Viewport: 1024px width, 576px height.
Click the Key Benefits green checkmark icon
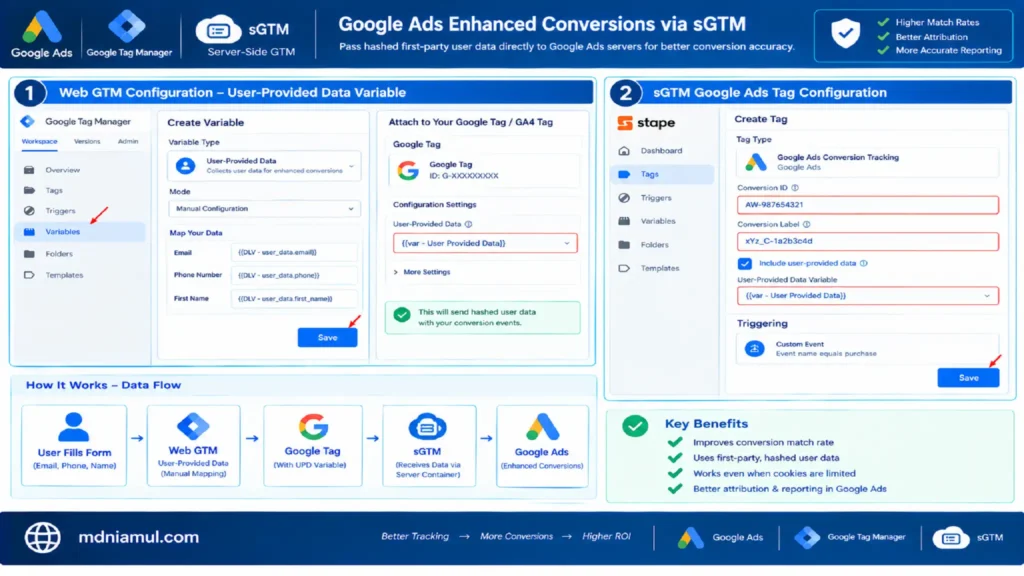635,426
